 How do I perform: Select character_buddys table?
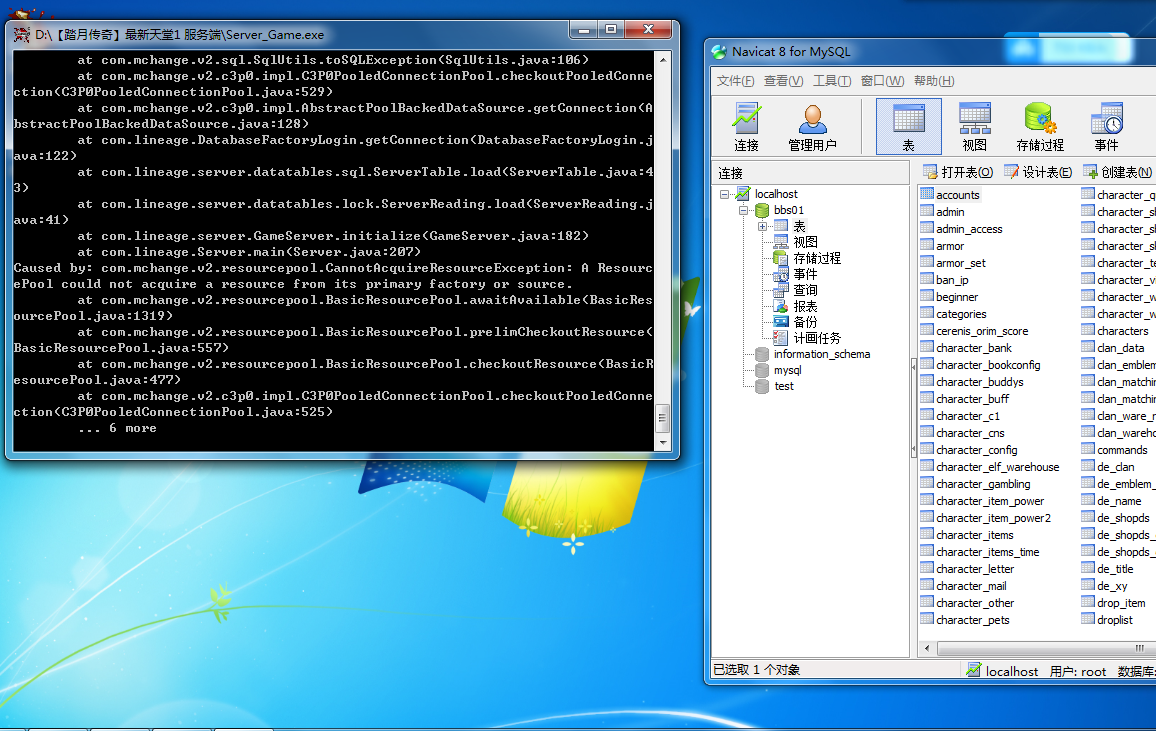[979, 382]
